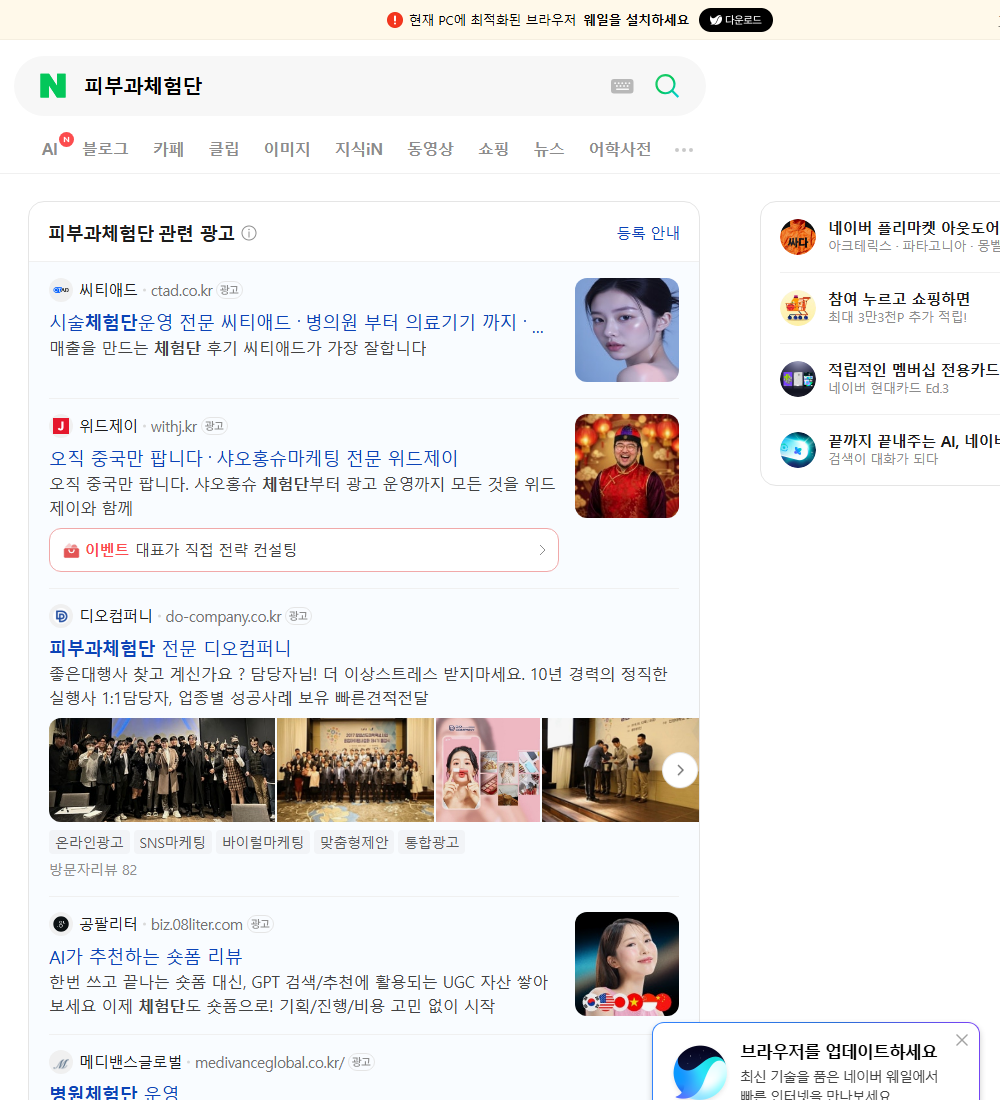Switch to the 이미지 tab

pos(287,149)
